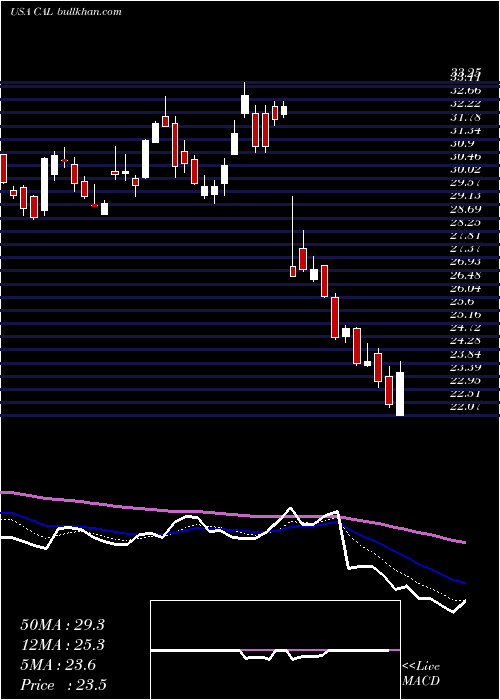Click the <<Live MACD label
Screen dimensions: 500x700
421,674
